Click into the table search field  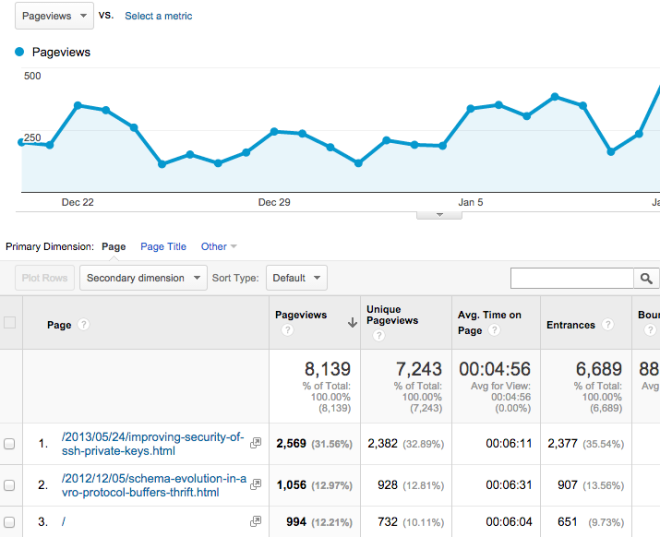(x=572, y=278)
